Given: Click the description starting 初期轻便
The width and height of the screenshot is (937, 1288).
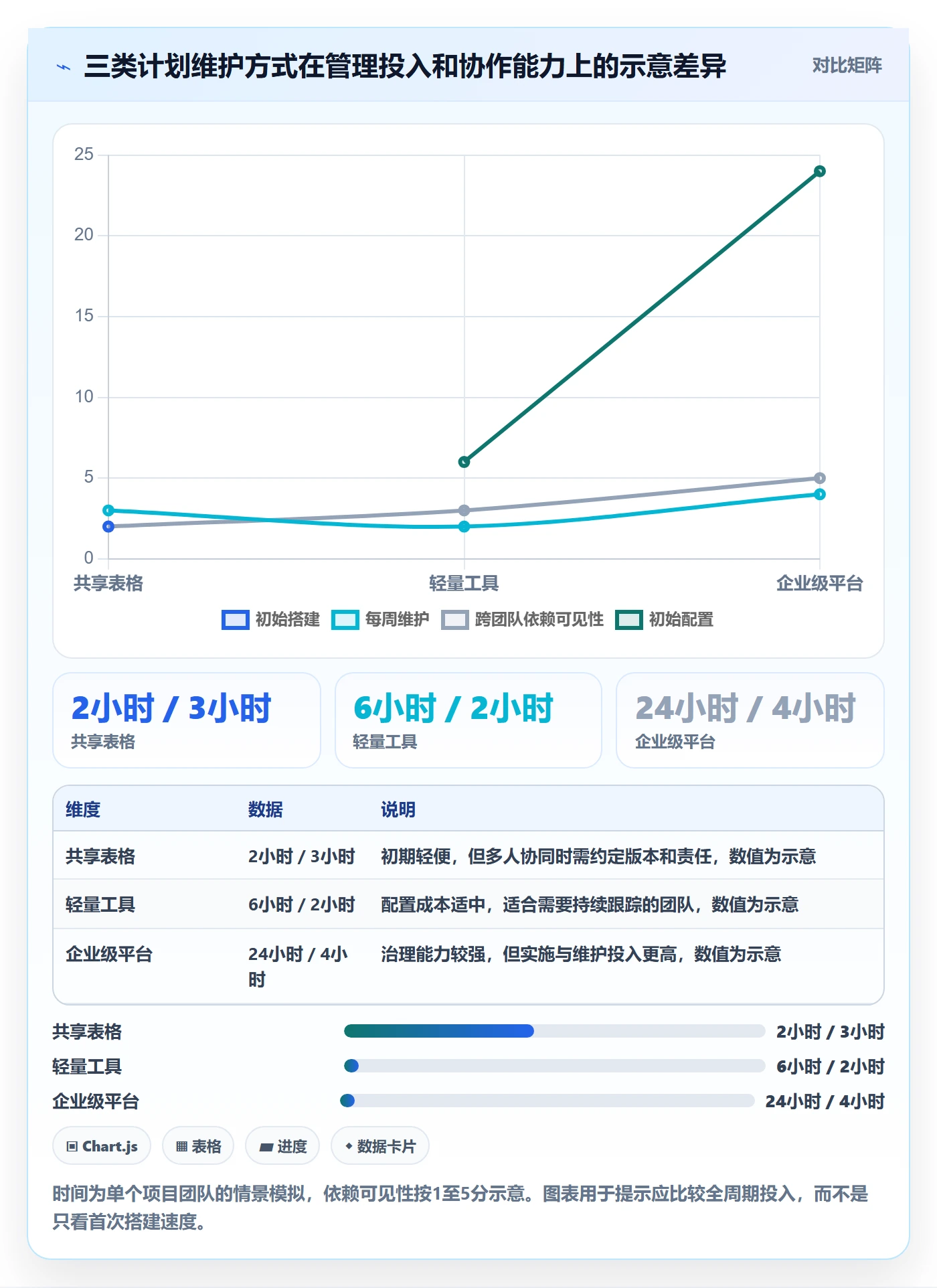Looking at the screenshot, I should click(x=598, y=856).
